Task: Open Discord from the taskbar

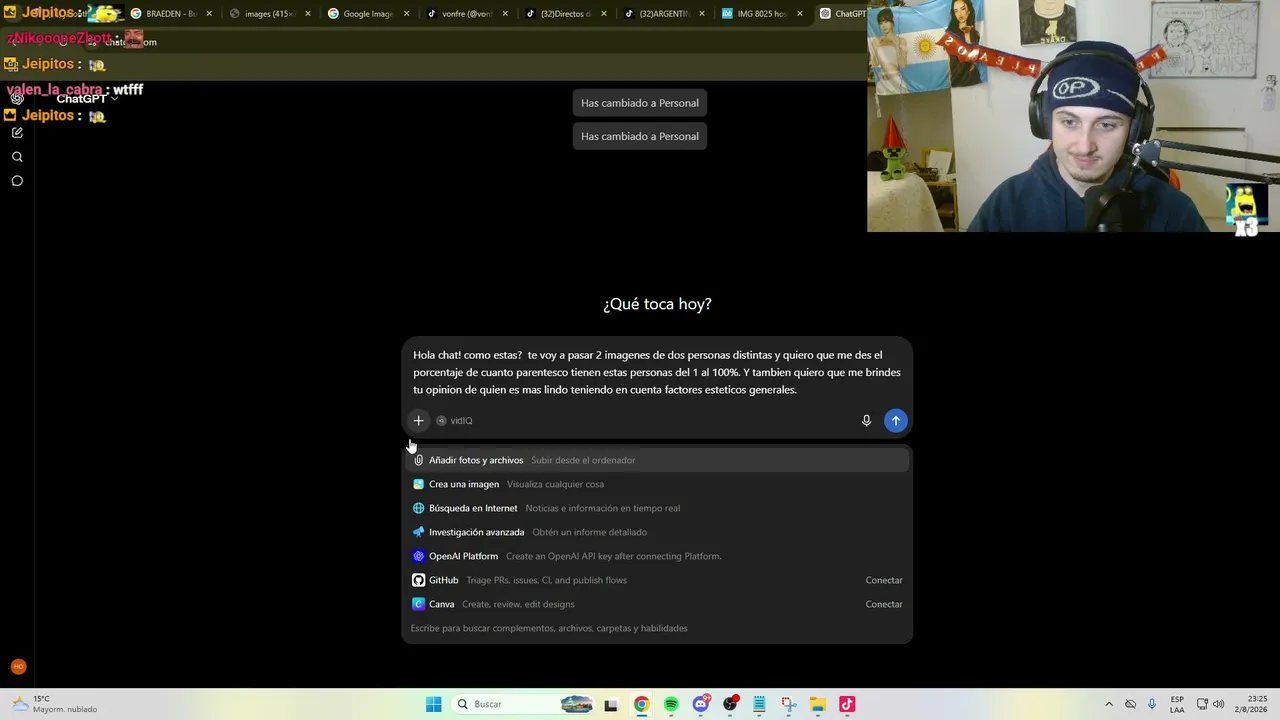Action: (x=701, y=704)
